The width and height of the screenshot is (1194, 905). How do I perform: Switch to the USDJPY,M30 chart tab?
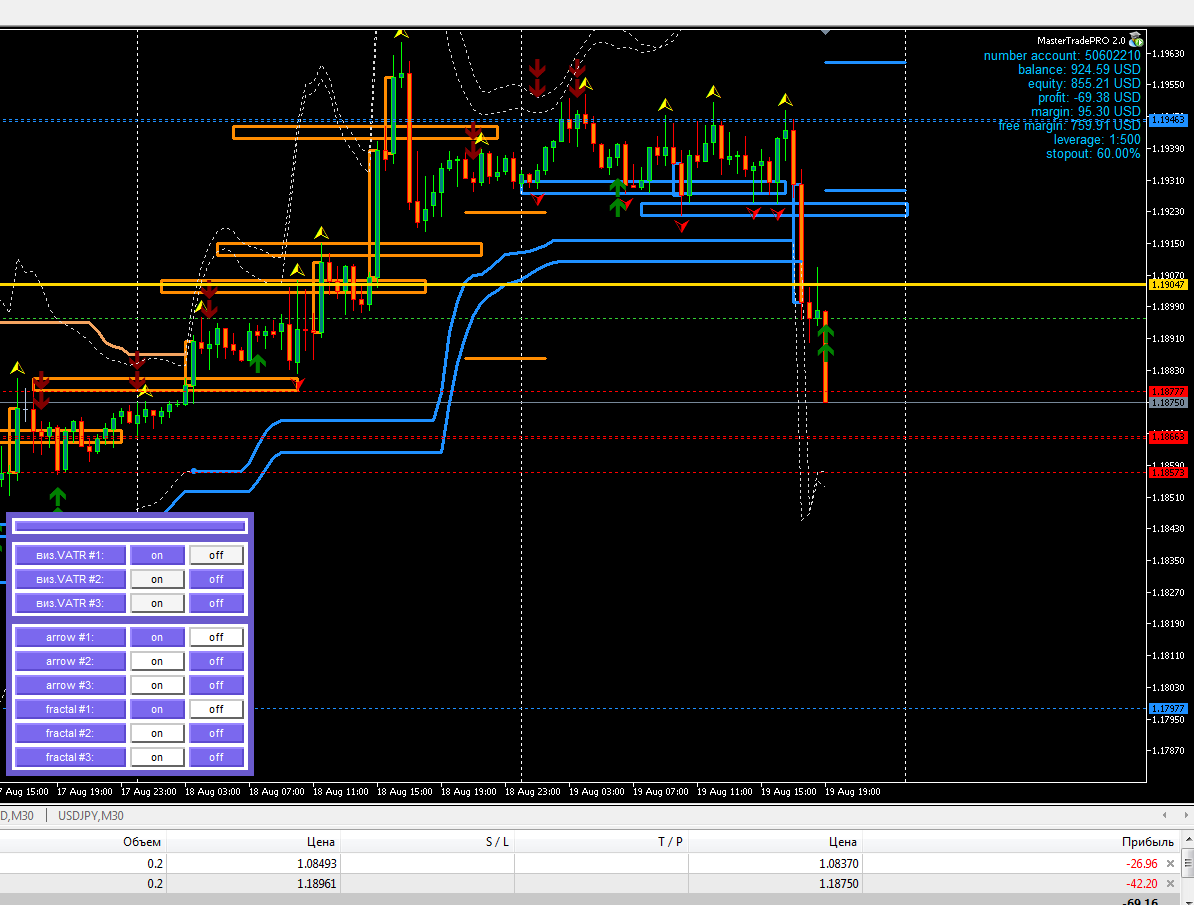tap(91, 816)
